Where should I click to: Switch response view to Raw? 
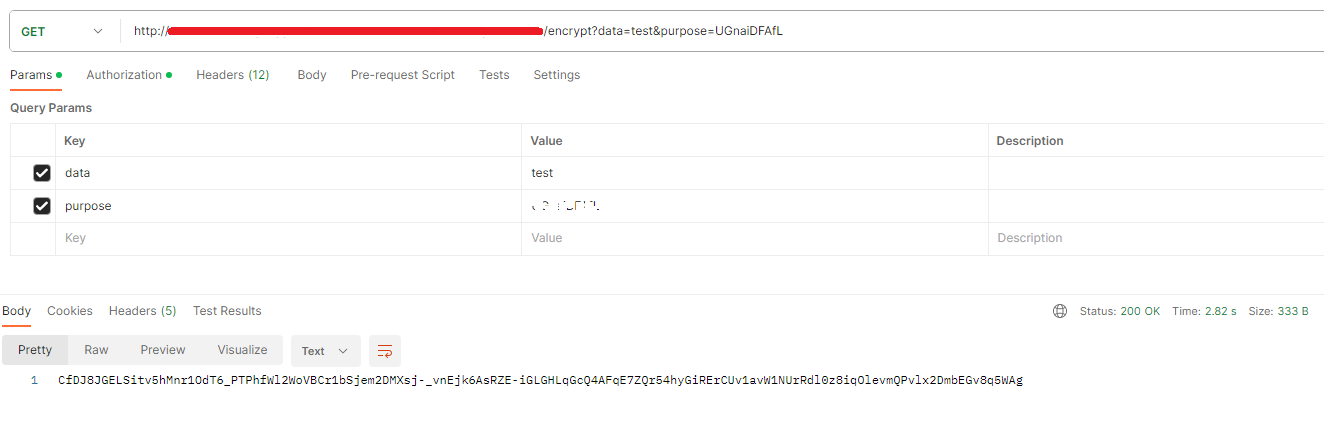[96, 350]
